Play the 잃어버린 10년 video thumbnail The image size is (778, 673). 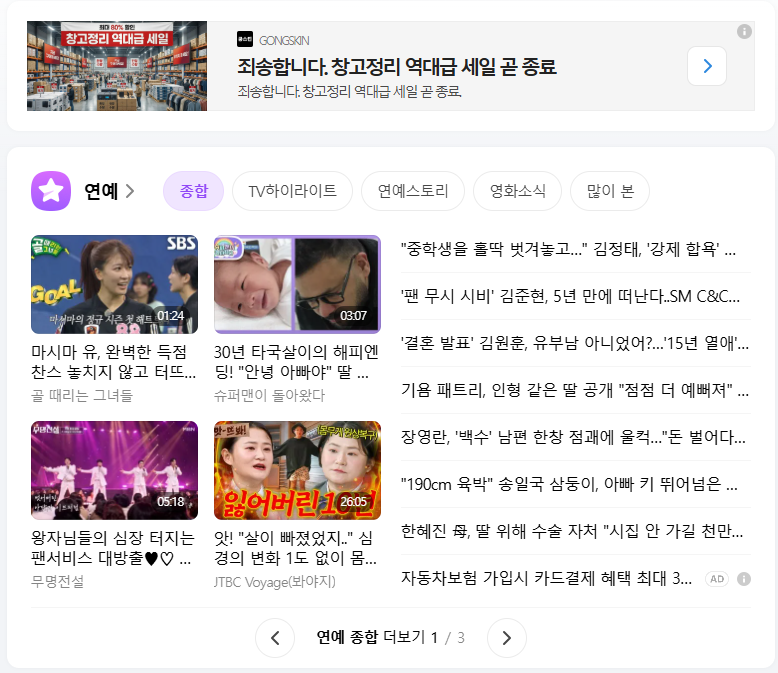pos(297,471)
